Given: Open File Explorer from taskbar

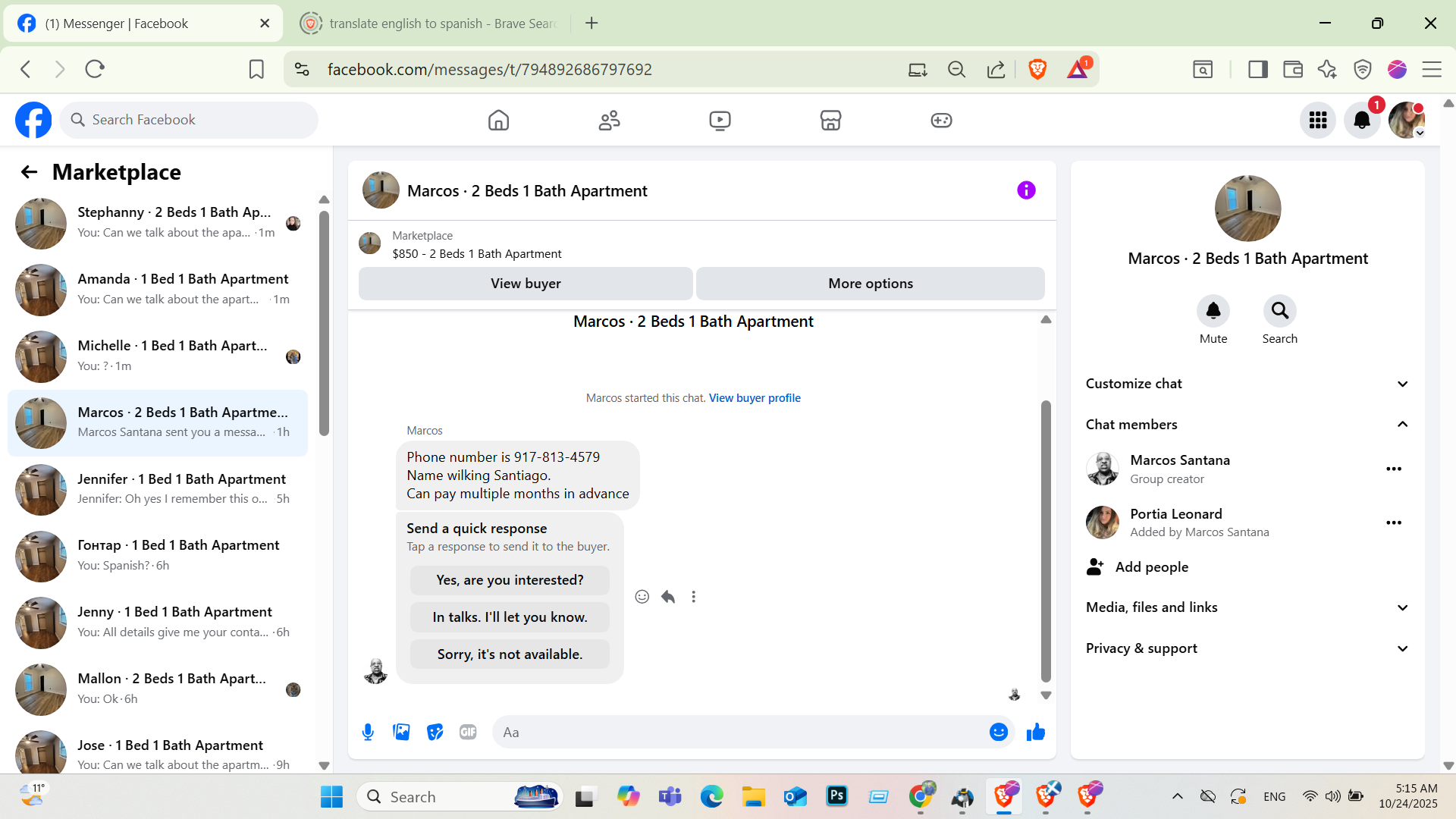Looking at the screenshot, I should [753, 796].
